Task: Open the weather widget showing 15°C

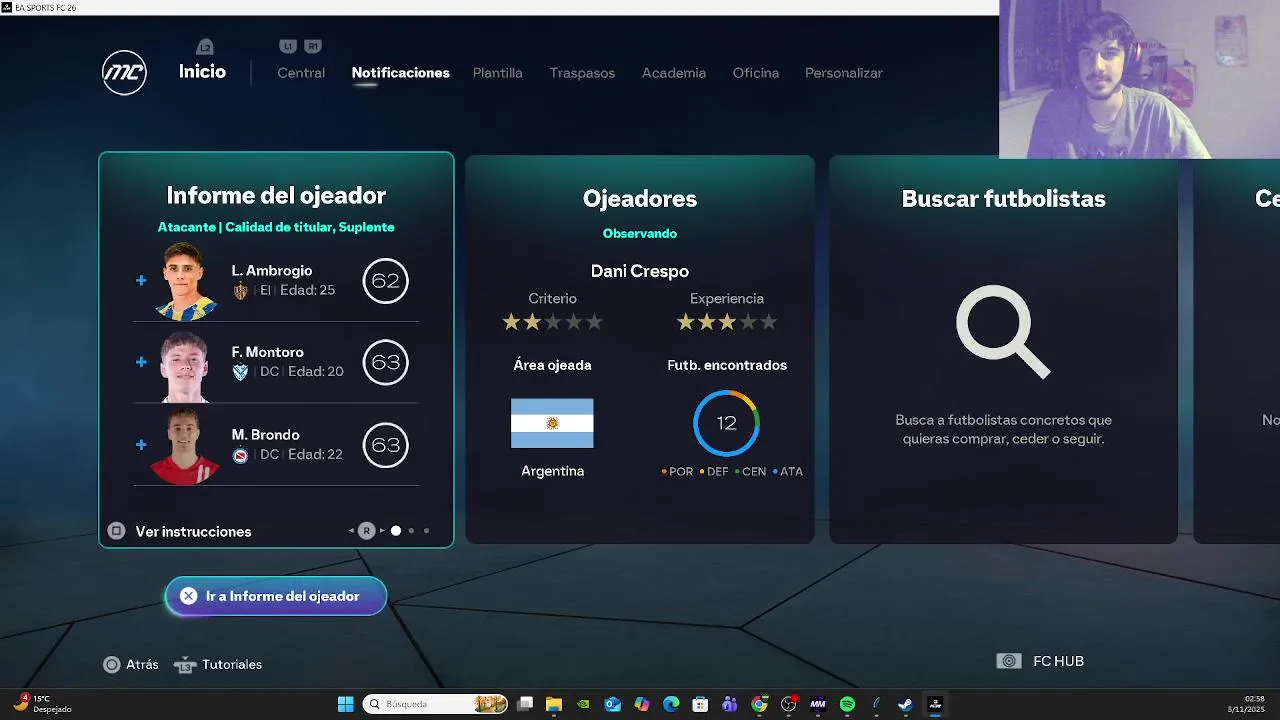Action: [x=42, y=704]
